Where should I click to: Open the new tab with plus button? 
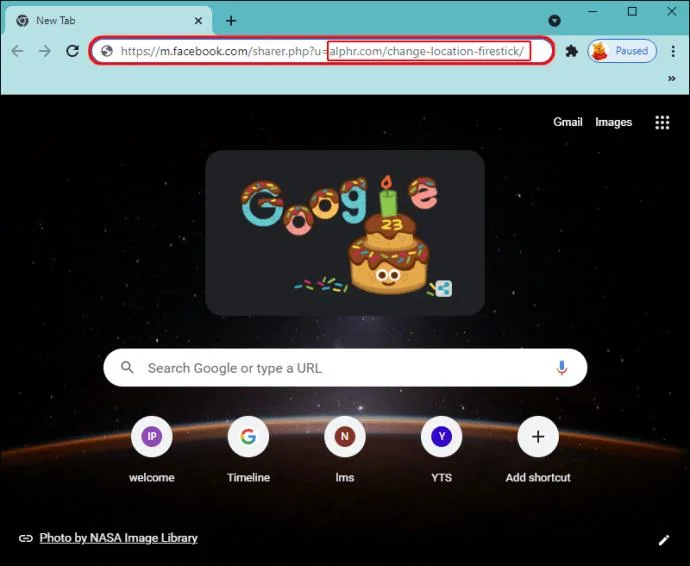click(231, 21)
